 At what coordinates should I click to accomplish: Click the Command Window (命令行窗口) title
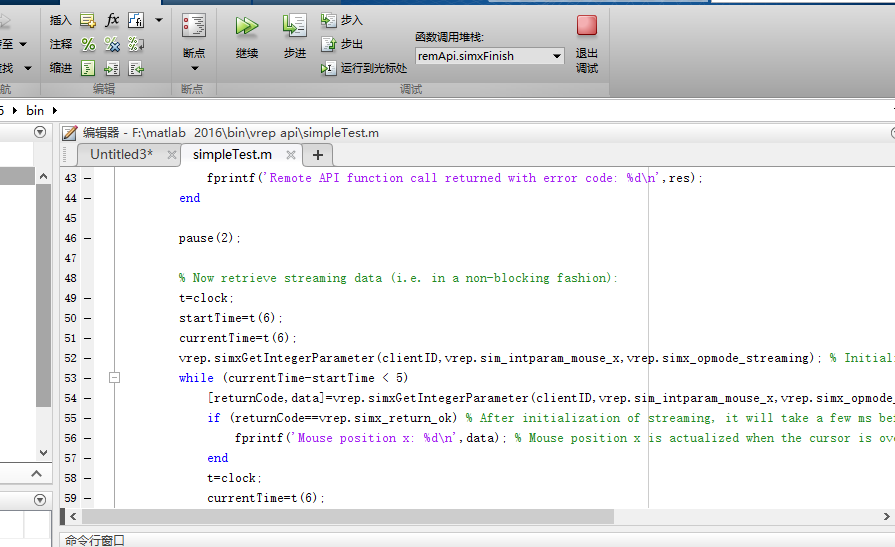[x=95, y=540]
